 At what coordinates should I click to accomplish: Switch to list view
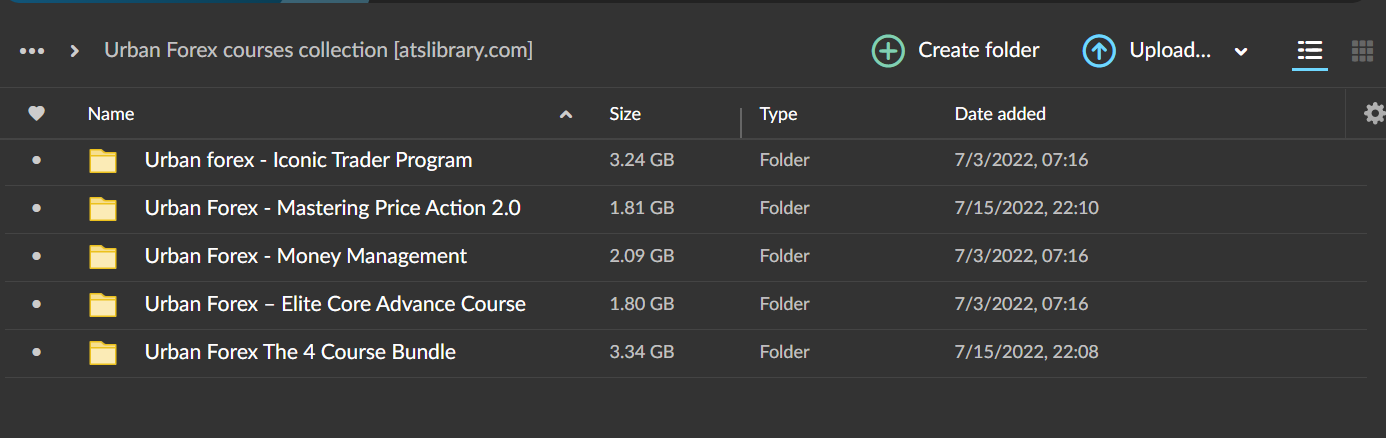pyautogui.click(x=1309, y=50)
